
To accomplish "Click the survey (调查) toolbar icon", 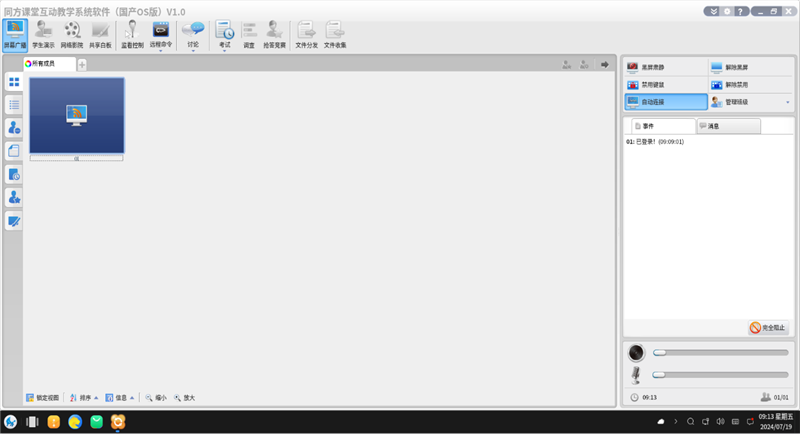I will 249,34.
